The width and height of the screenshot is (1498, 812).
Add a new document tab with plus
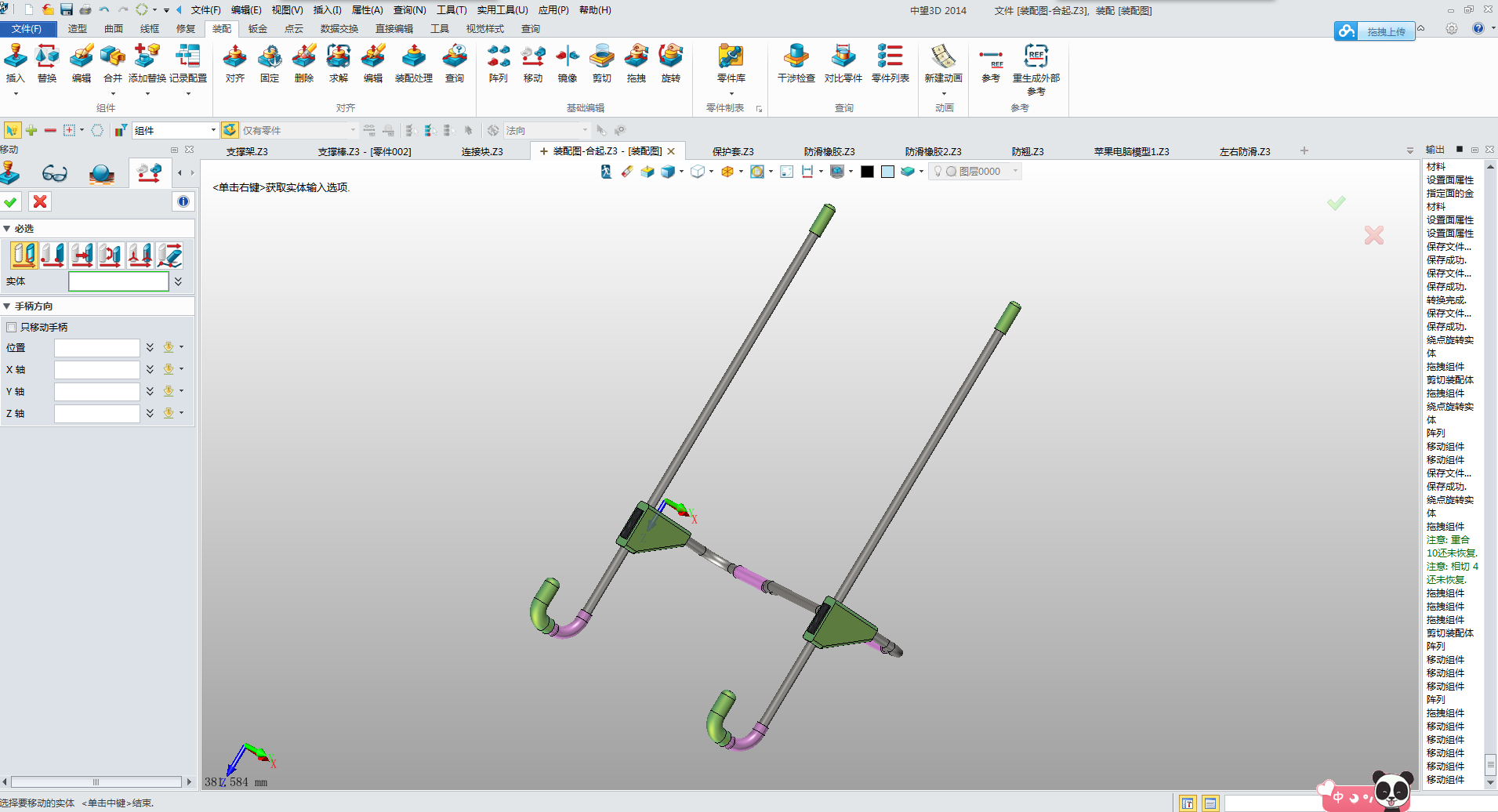pos(1304,150)
